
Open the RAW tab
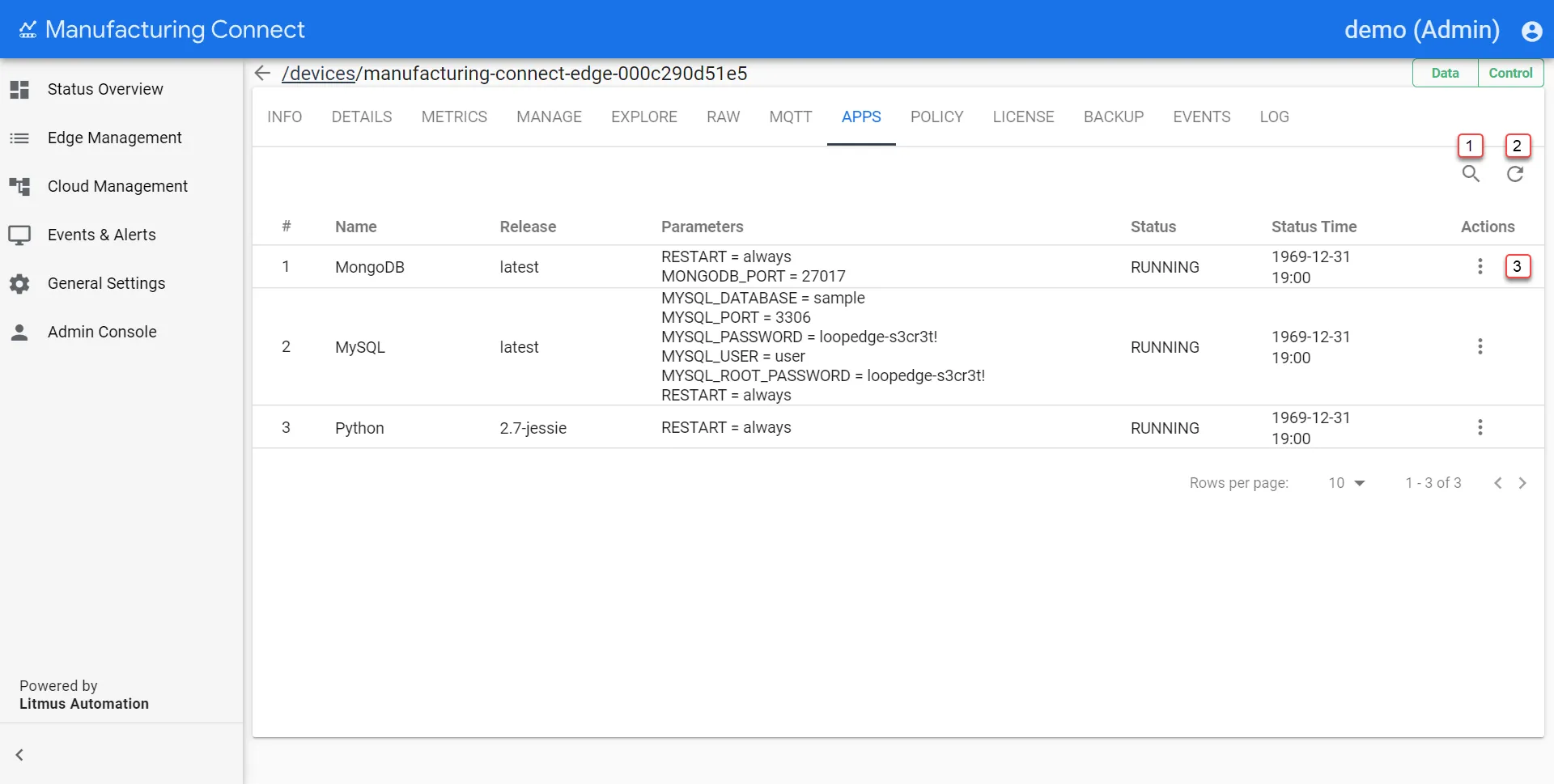[724, 117]
